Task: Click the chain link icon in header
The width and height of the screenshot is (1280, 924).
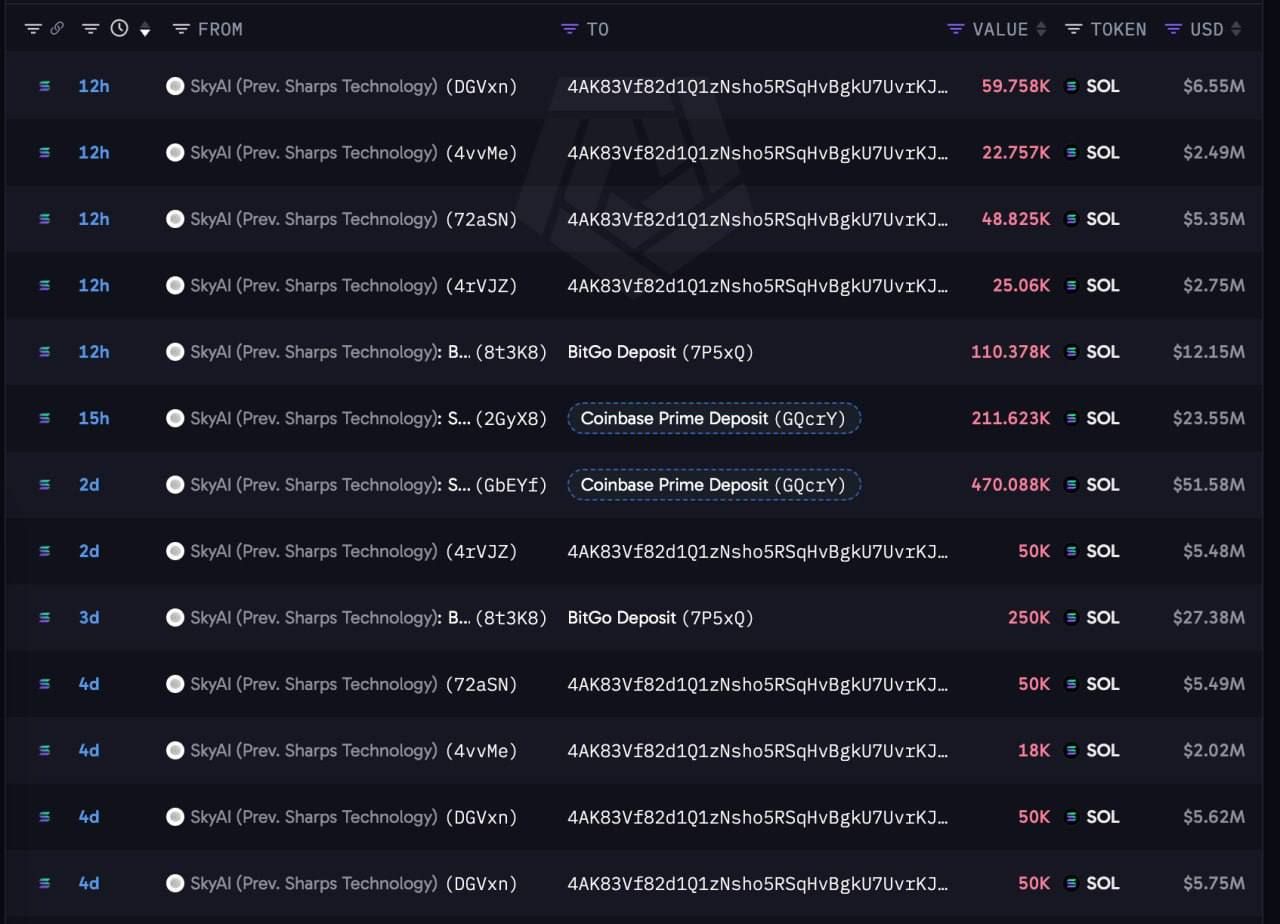Action: (x=57, y=29)
